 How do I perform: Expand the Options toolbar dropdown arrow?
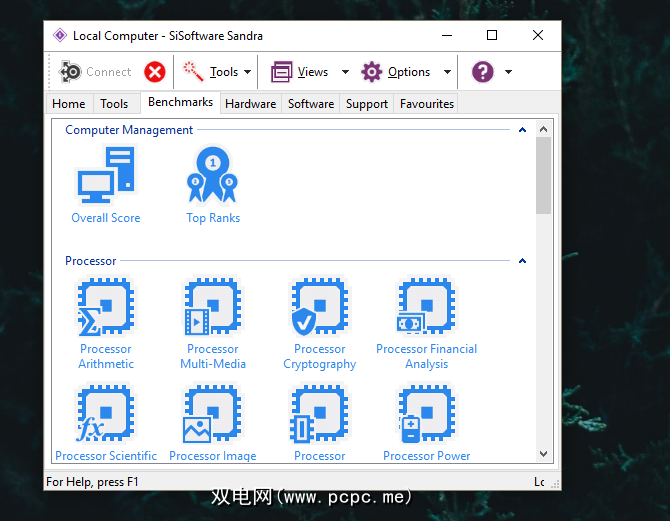tap(447, 72)
